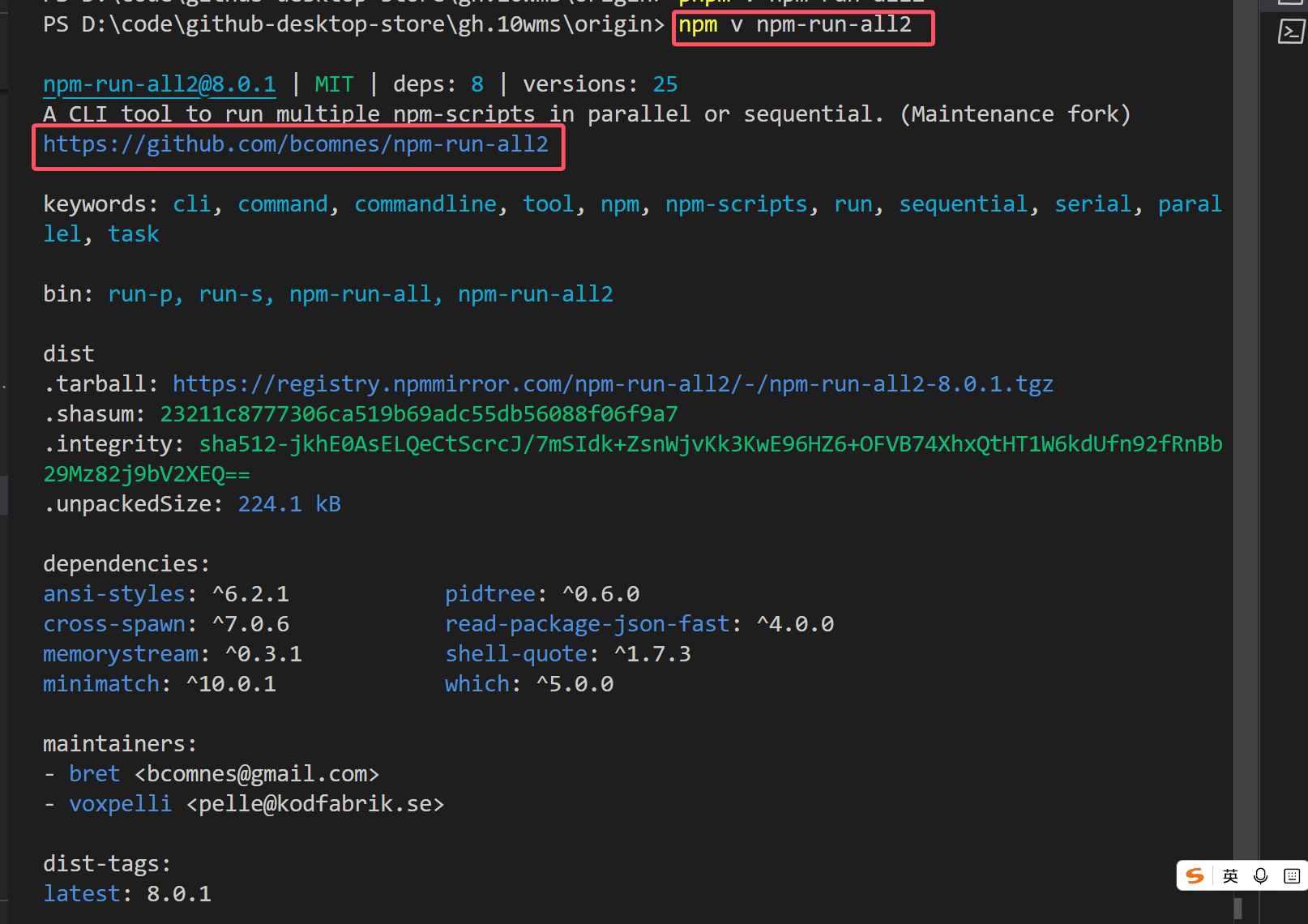Click the email pelle@kodfabrik.se
Viewport: 1308px width, 924px height.
tap(315, 804)
